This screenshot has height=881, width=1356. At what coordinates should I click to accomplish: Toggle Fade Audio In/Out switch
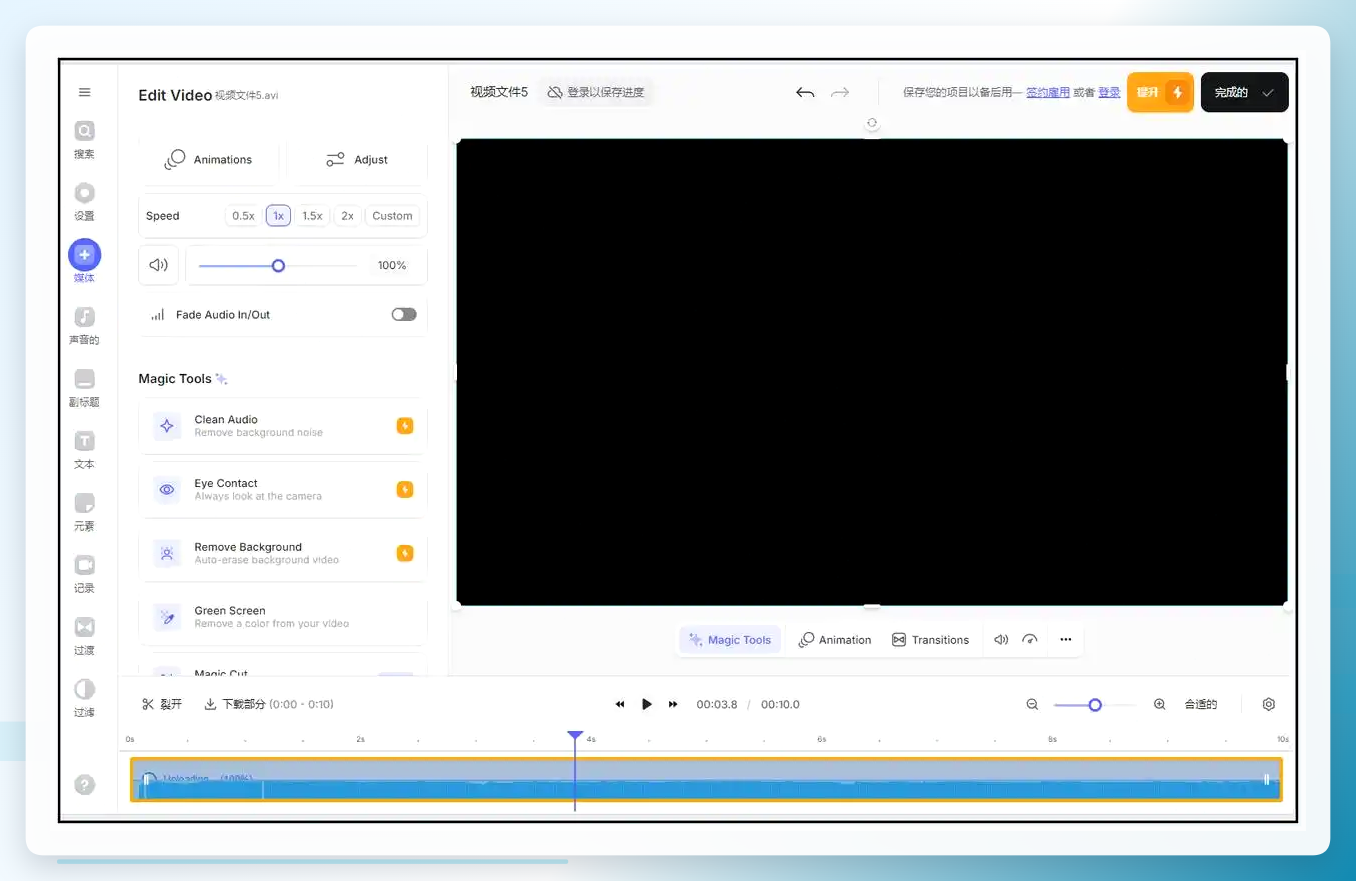[404, 314]
